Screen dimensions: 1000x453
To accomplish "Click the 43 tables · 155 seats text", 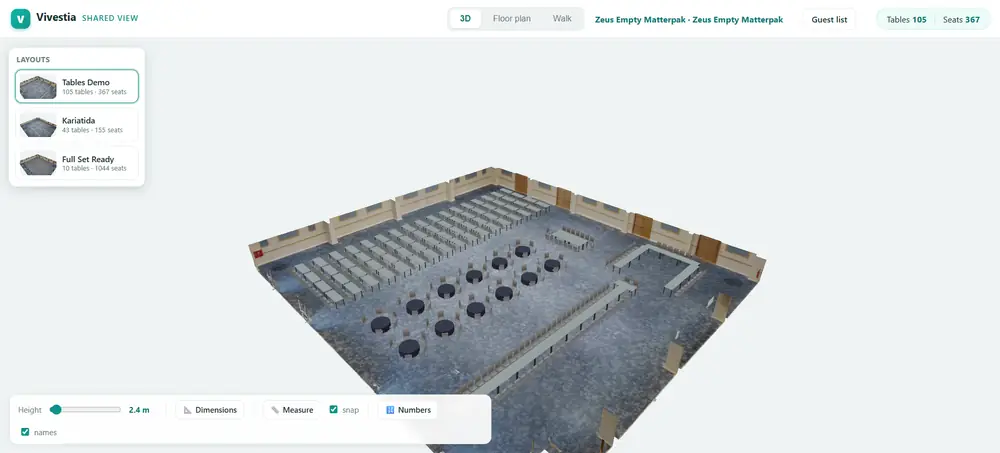I will (92, 130).
